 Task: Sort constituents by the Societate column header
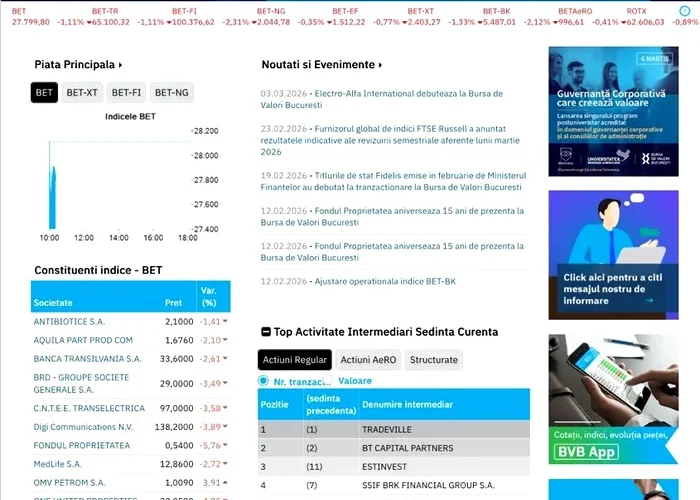click(x=53, y=303)
